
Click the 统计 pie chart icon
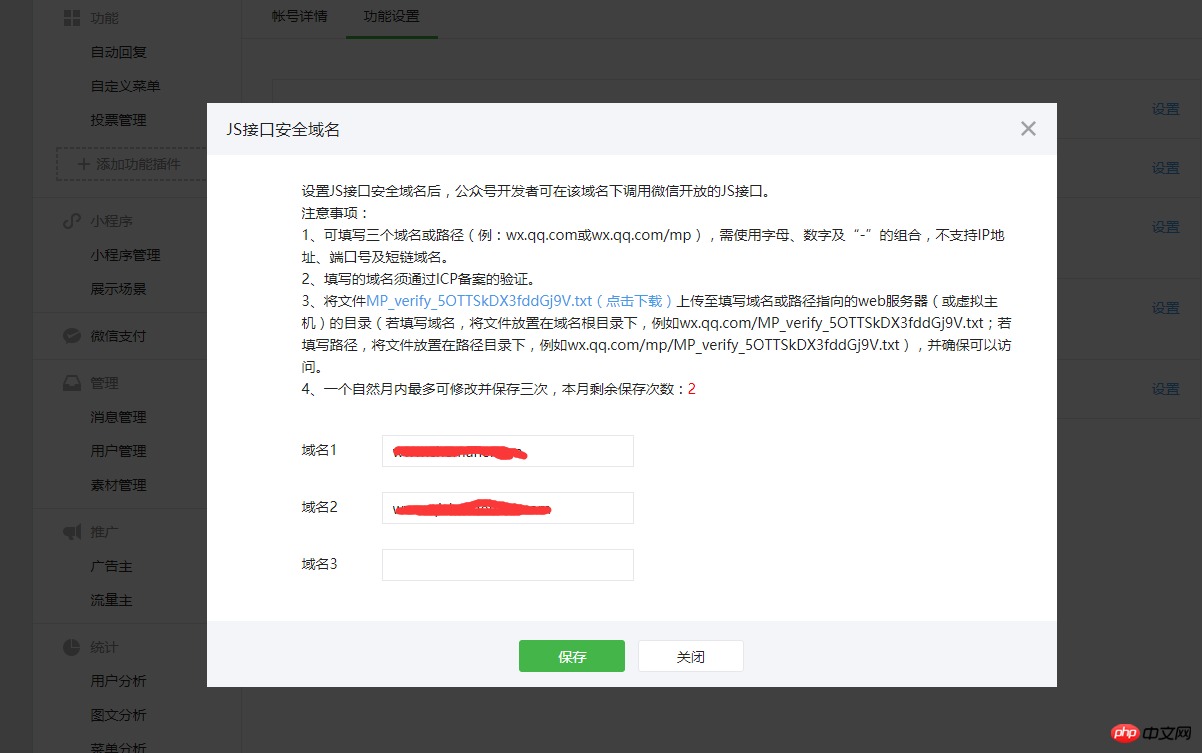[x=71, y=647]
